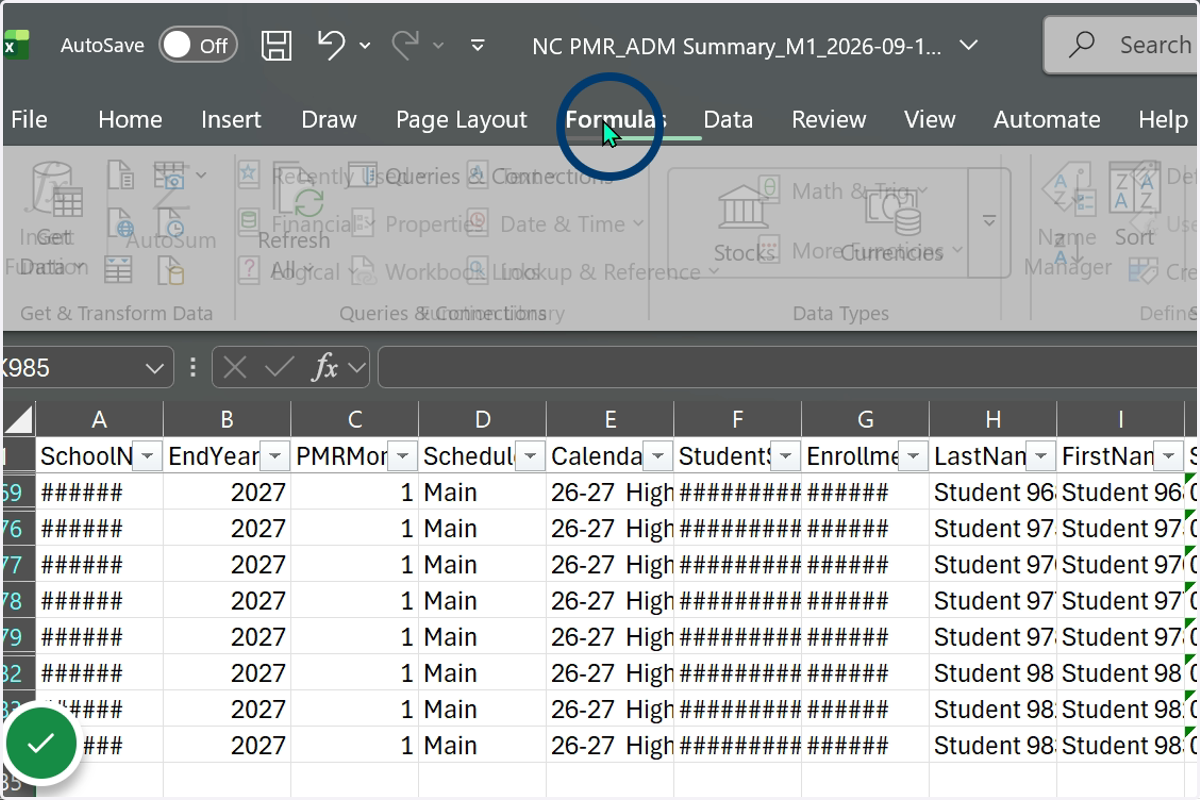
Task: Select column E header
Action: (x=610, y=419)
